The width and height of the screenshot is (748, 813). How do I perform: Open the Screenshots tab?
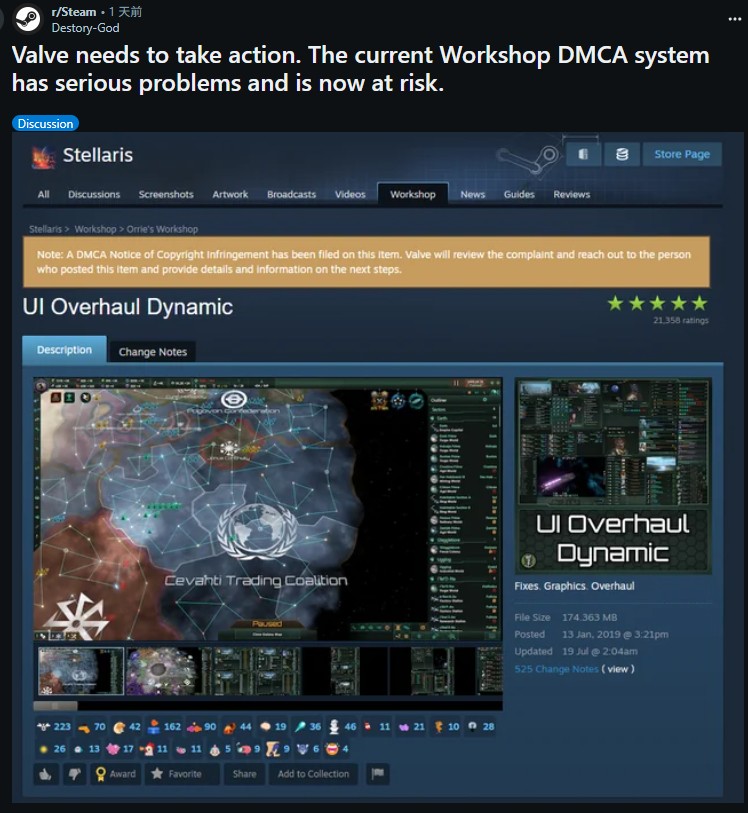tap(166, 194)
